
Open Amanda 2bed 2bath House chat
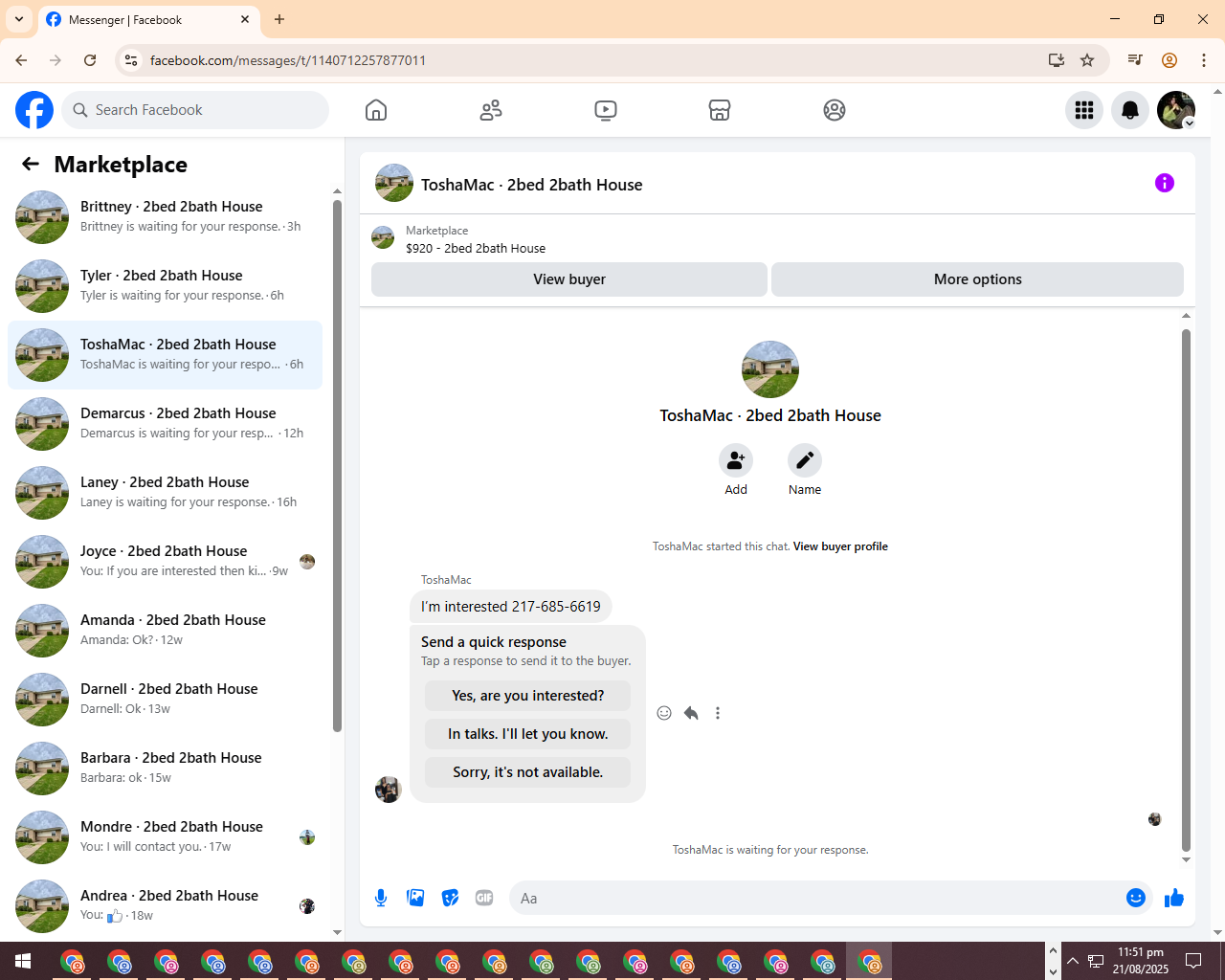(165, 631)
